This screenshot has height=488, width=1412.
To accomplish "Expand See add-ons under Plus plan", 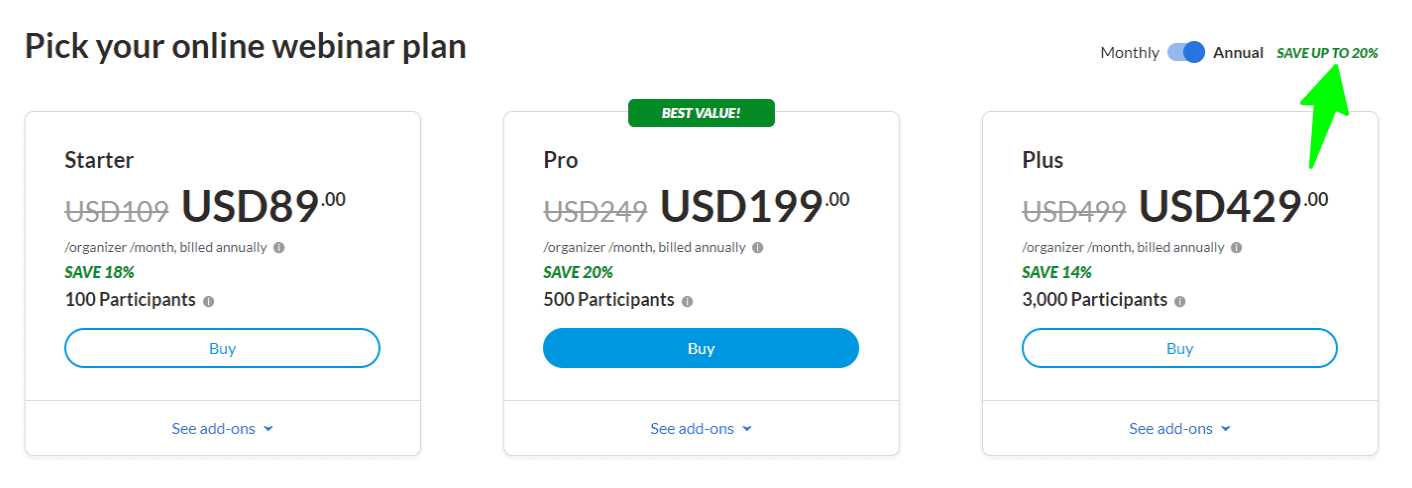I will (1180, 429).
